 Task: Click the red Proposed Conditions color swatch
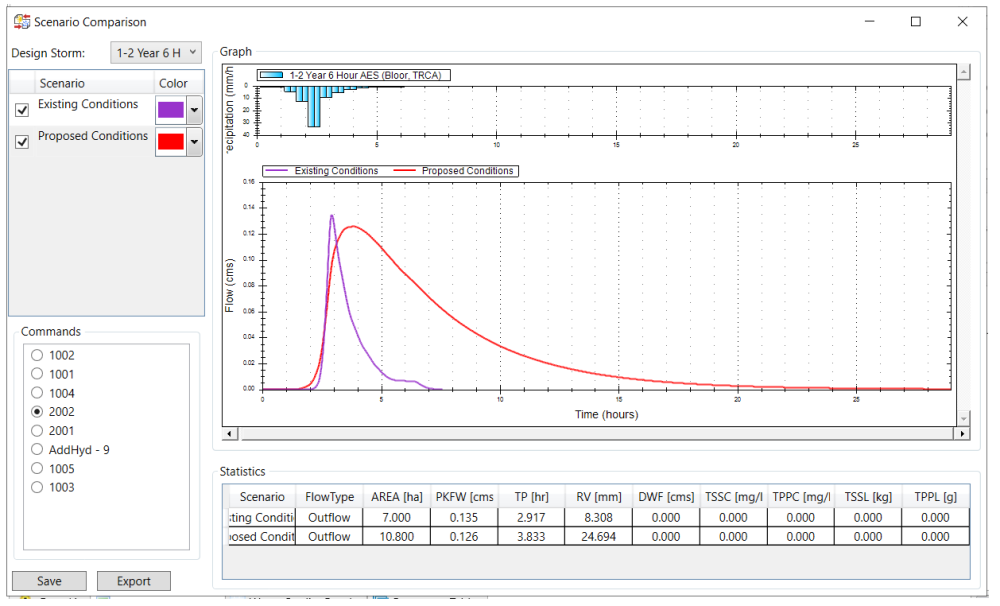(171, 142)
